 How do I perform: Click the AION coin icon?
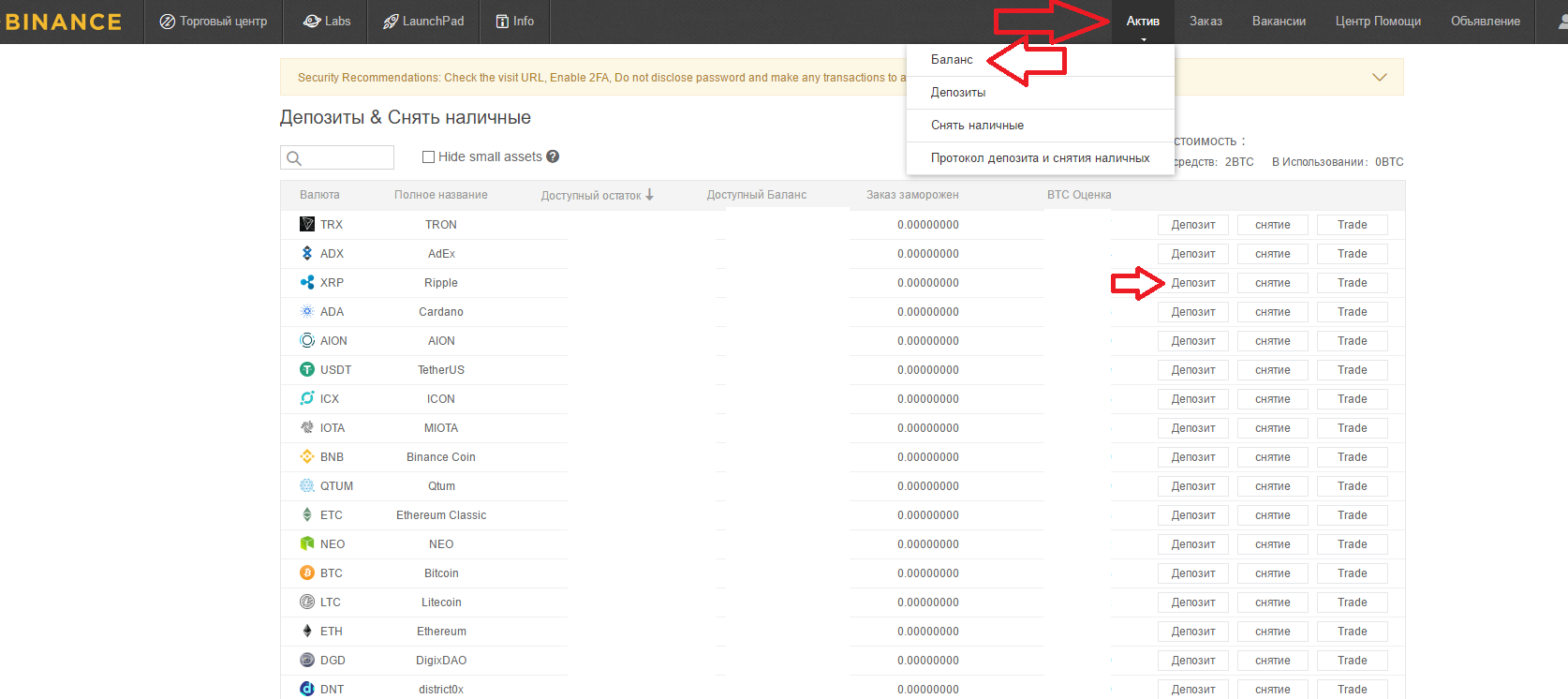tap(307, 340)
